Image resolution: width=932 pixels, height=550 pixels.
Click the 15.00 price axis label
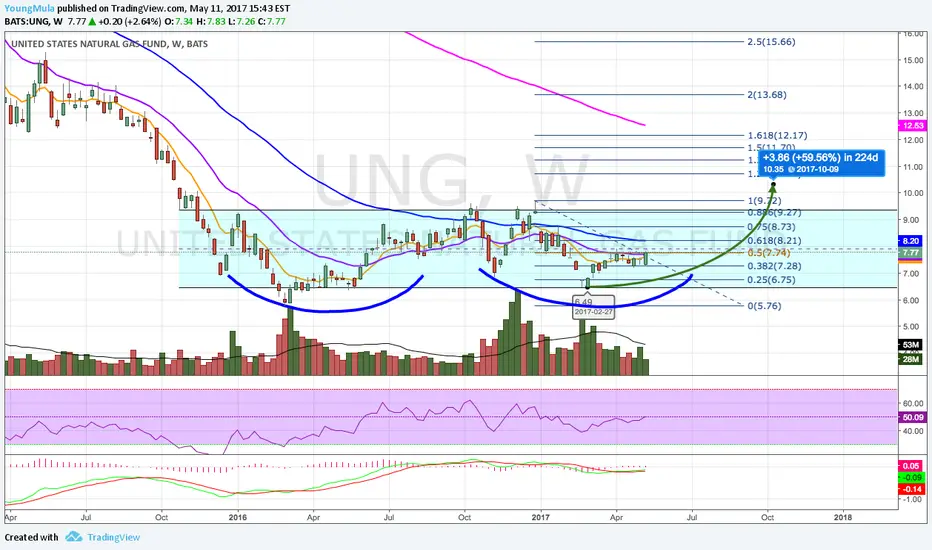point(913,60)
